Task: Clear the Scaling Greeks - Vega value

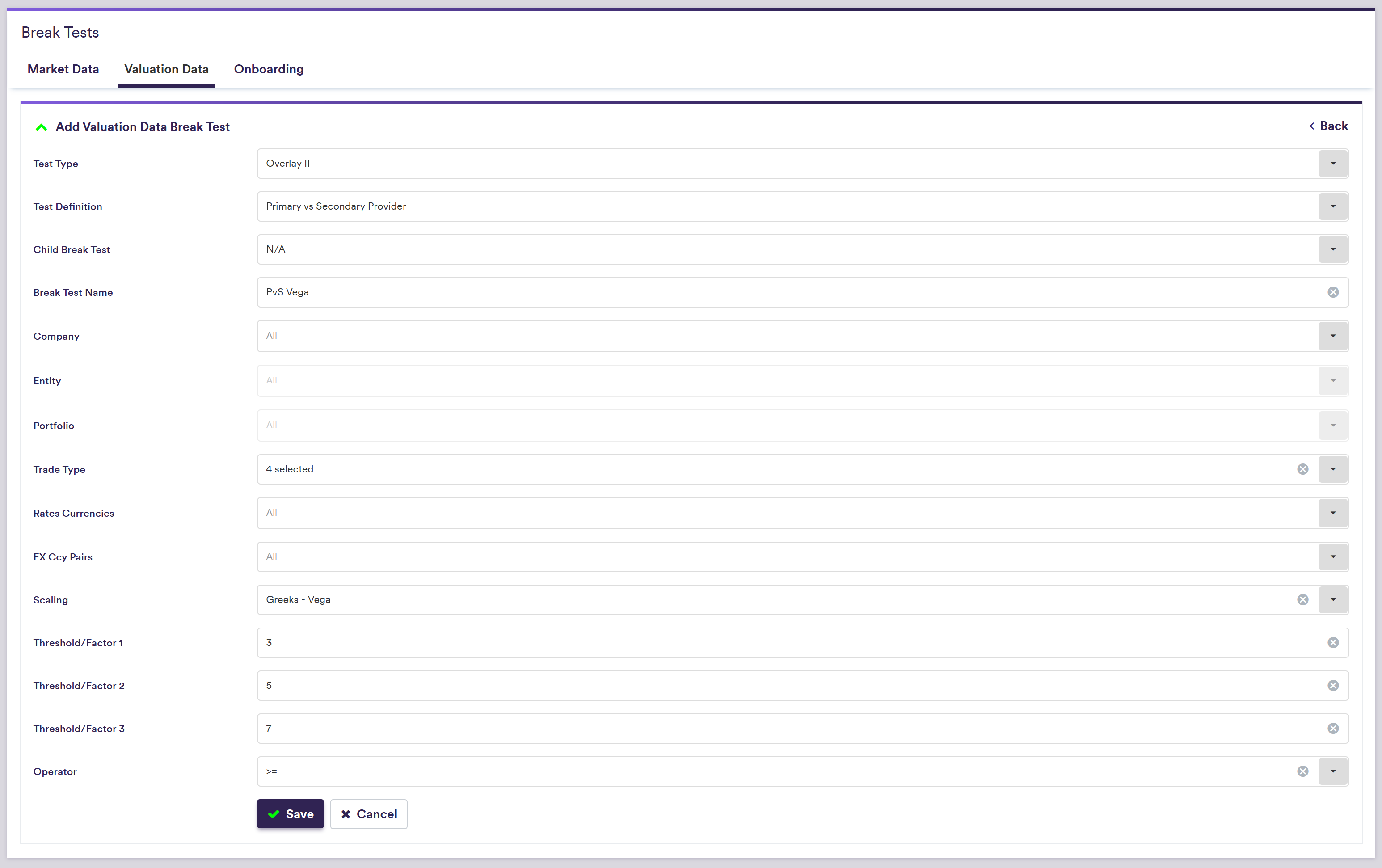Action: point(1302,599)
